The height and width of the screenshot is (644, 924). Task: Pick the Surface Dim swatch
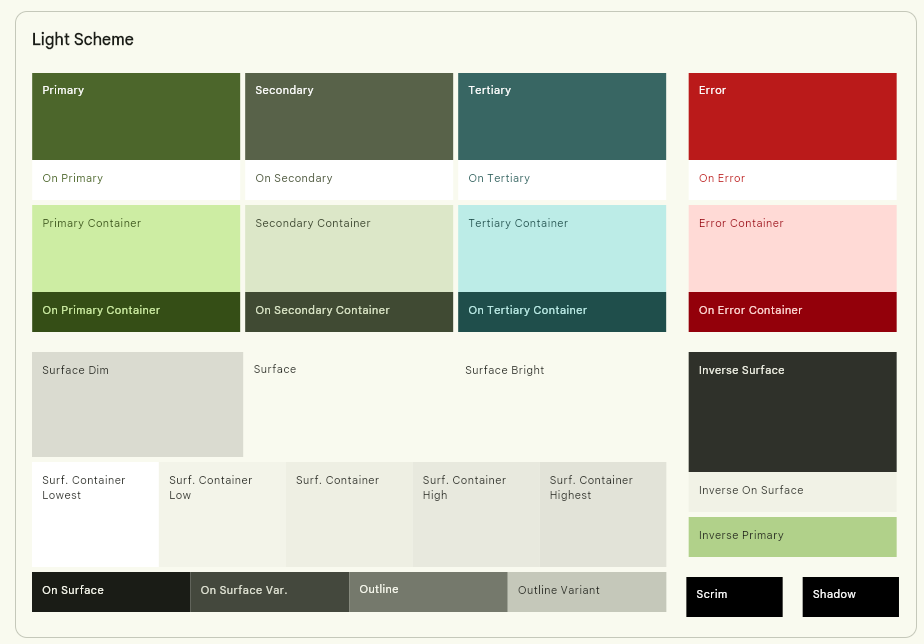137,404
